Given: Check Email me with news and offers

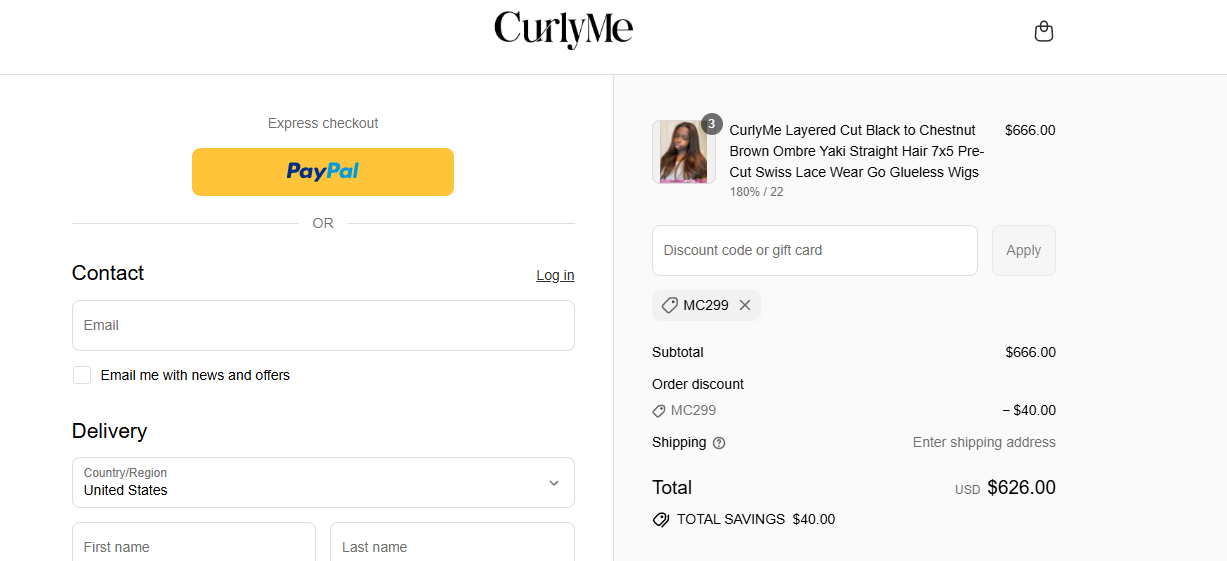Looking at the screenshot, I should pyautogui.click(x=82, y=375).
